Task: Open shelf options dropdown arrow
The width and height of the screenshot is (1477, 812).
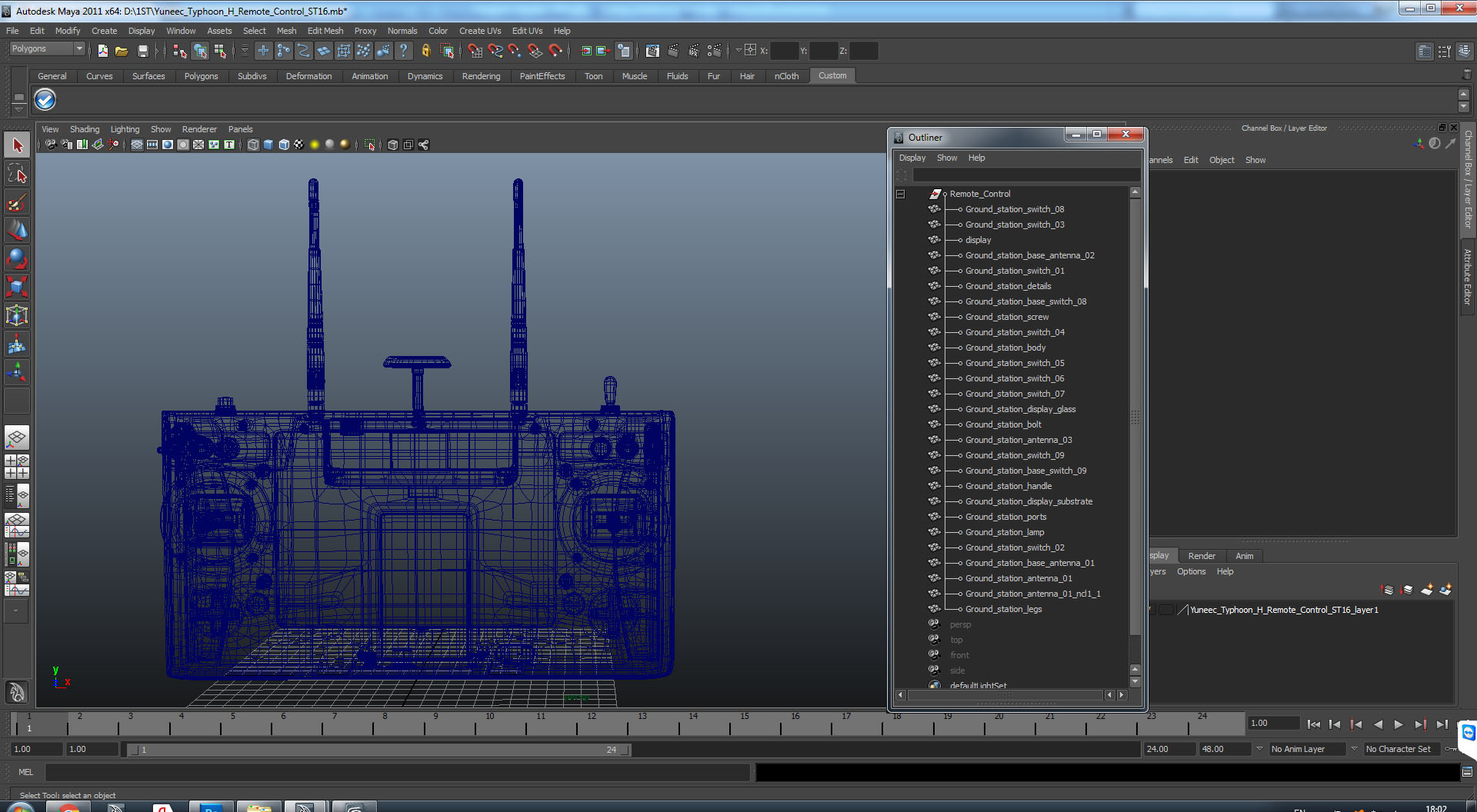Action: pos(18,109)
